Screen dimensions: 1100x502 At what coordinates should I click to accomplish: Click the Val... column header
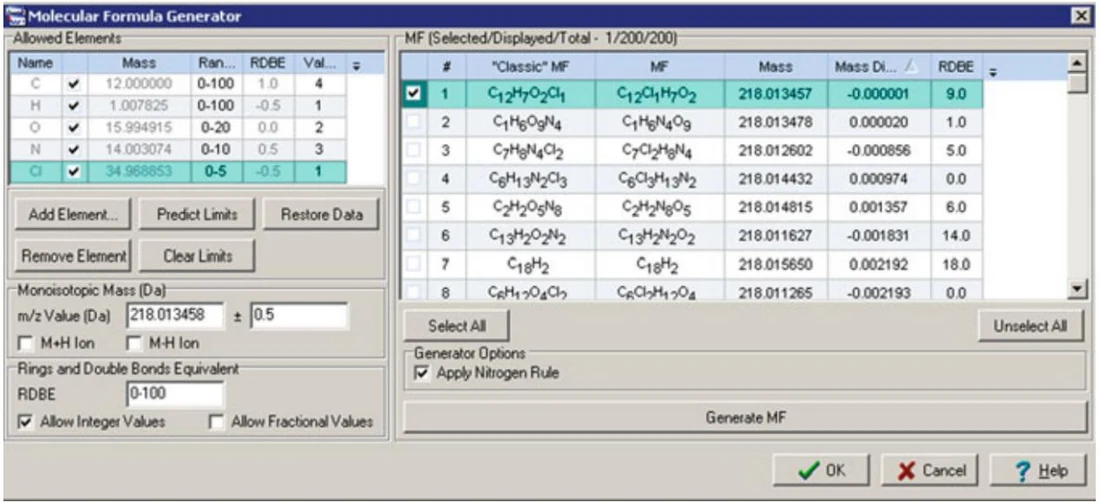click(x=320, y=63)
